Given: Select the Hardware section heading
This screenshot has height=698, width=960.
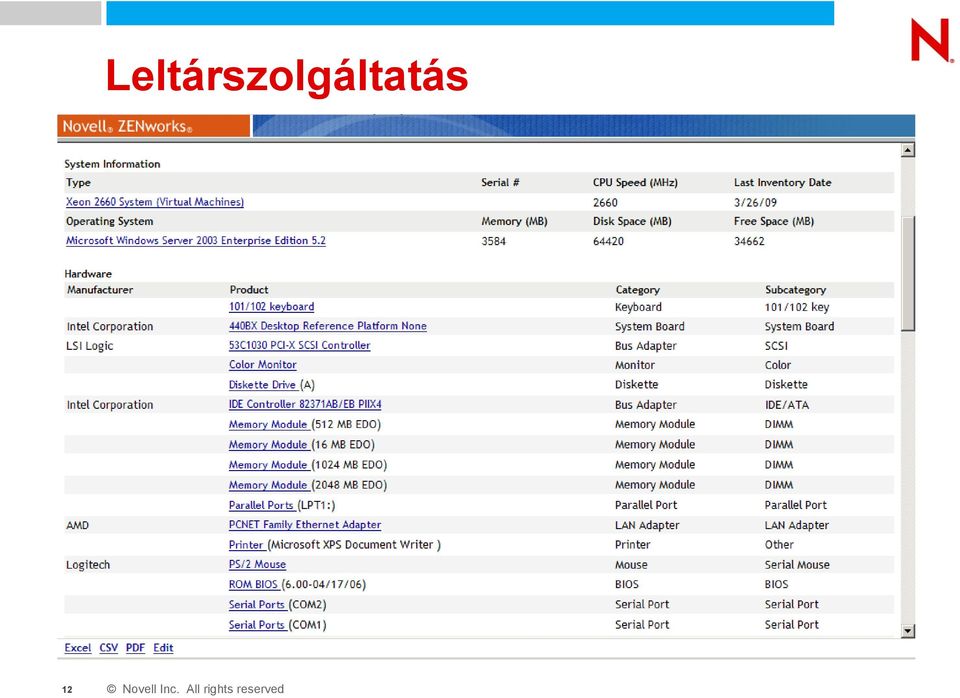Looking at the screenshot, I should point(88,274).
